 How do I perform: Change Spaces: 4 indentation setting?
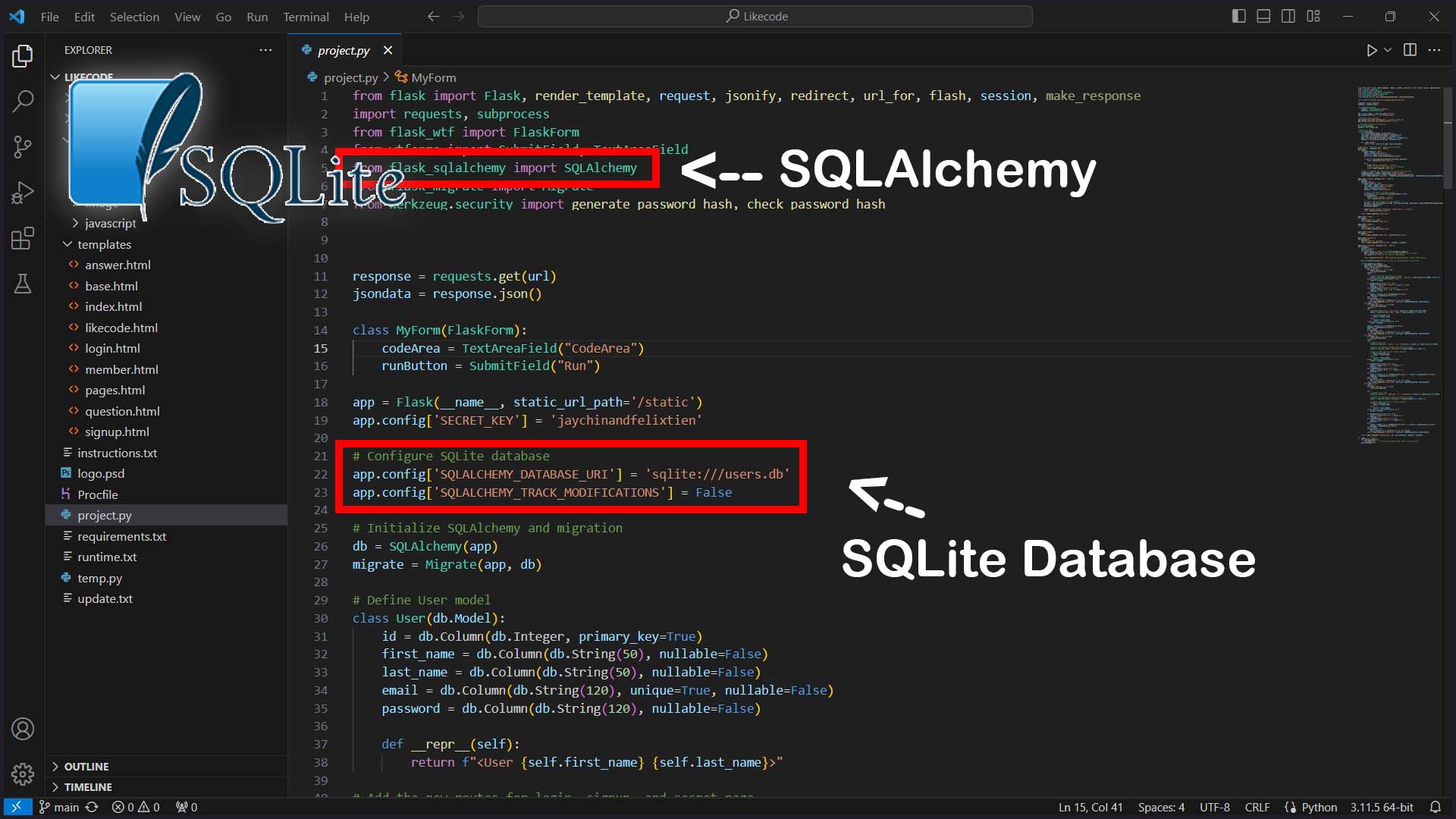[x=1161, y=807]
